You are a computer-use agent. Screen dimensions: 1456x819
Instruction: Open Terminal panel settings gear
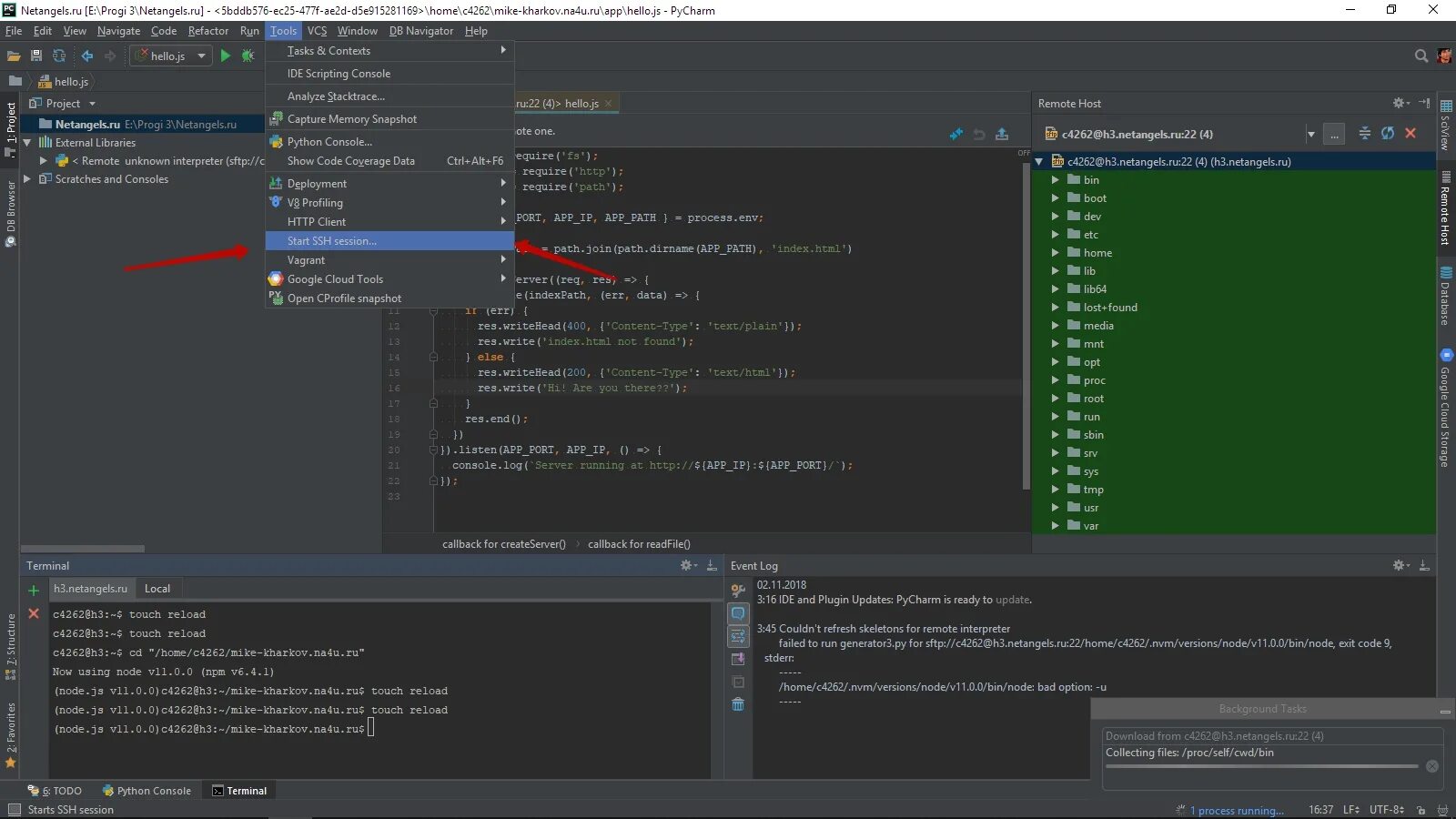[688, 565]
